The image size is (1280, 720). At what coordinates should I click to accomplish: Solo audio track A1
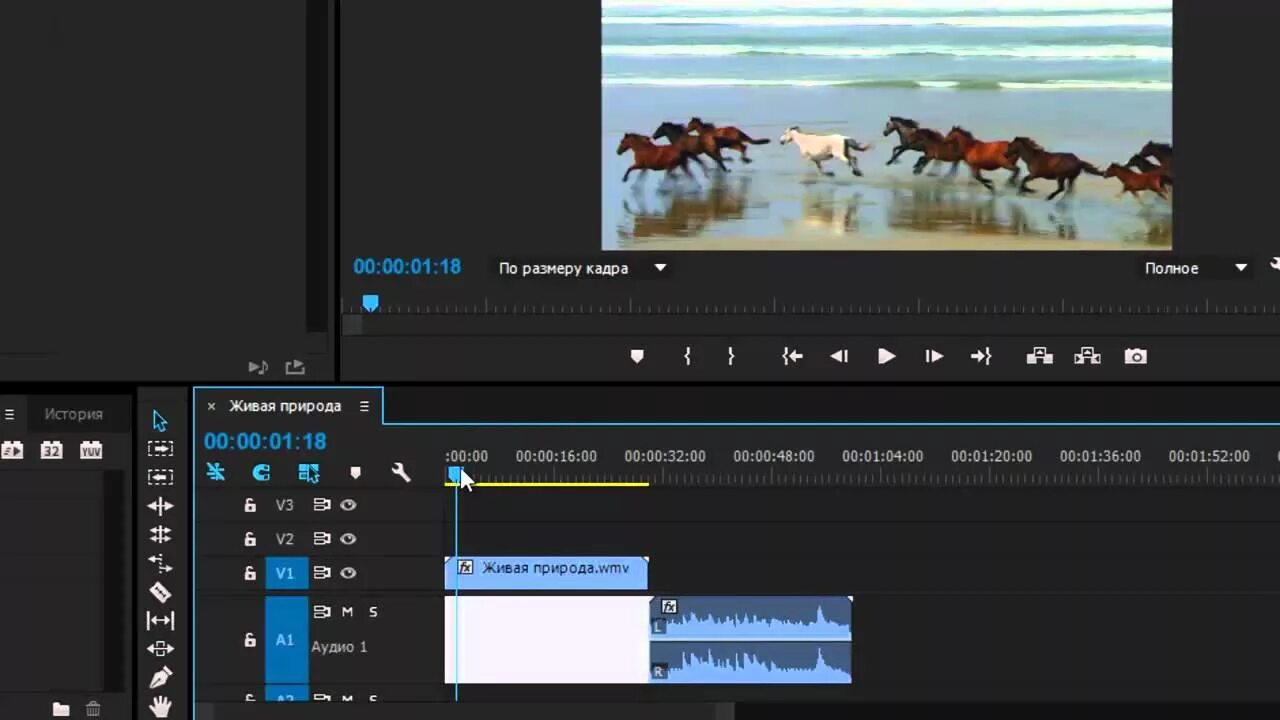point(373,612)
